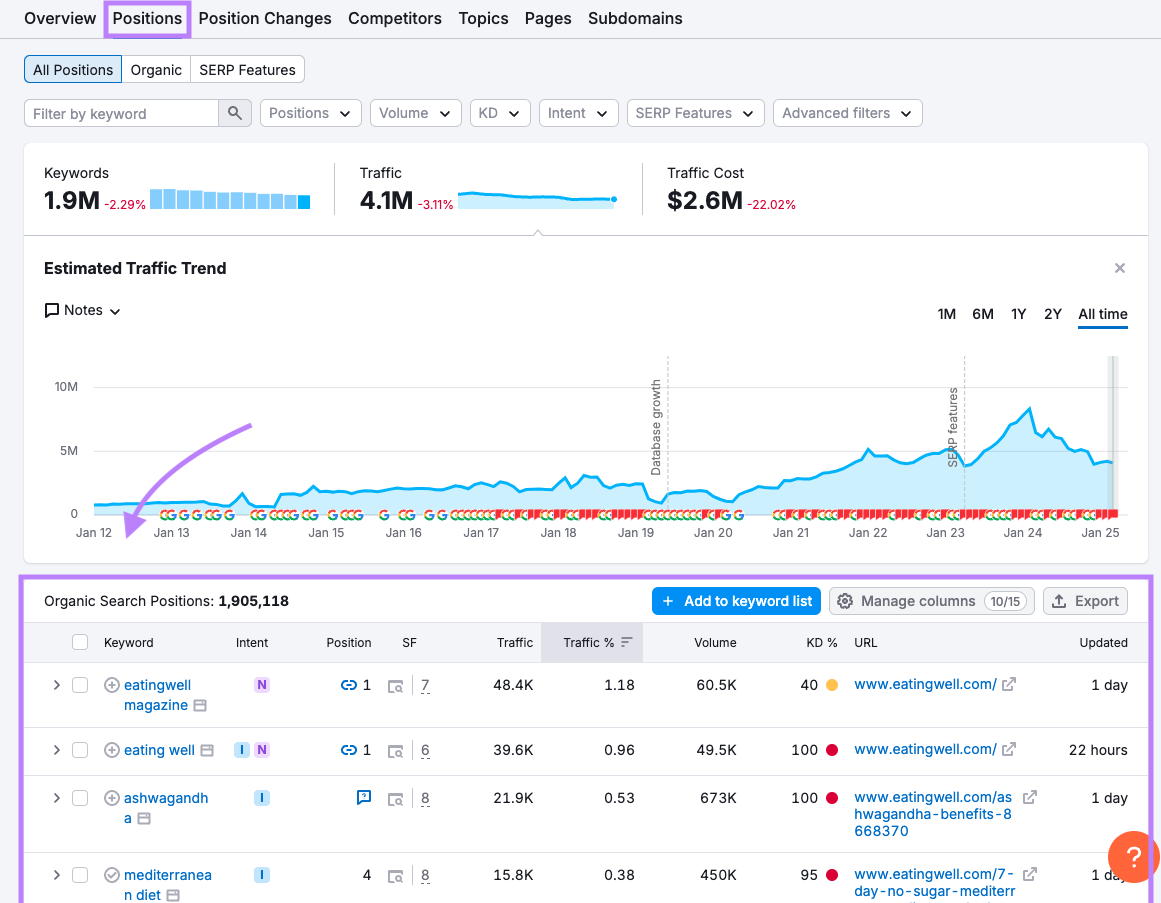This screenshot has width=1161, height=903.
Task: Click the Filter by keyword input field
Action: tap(120, 113)
